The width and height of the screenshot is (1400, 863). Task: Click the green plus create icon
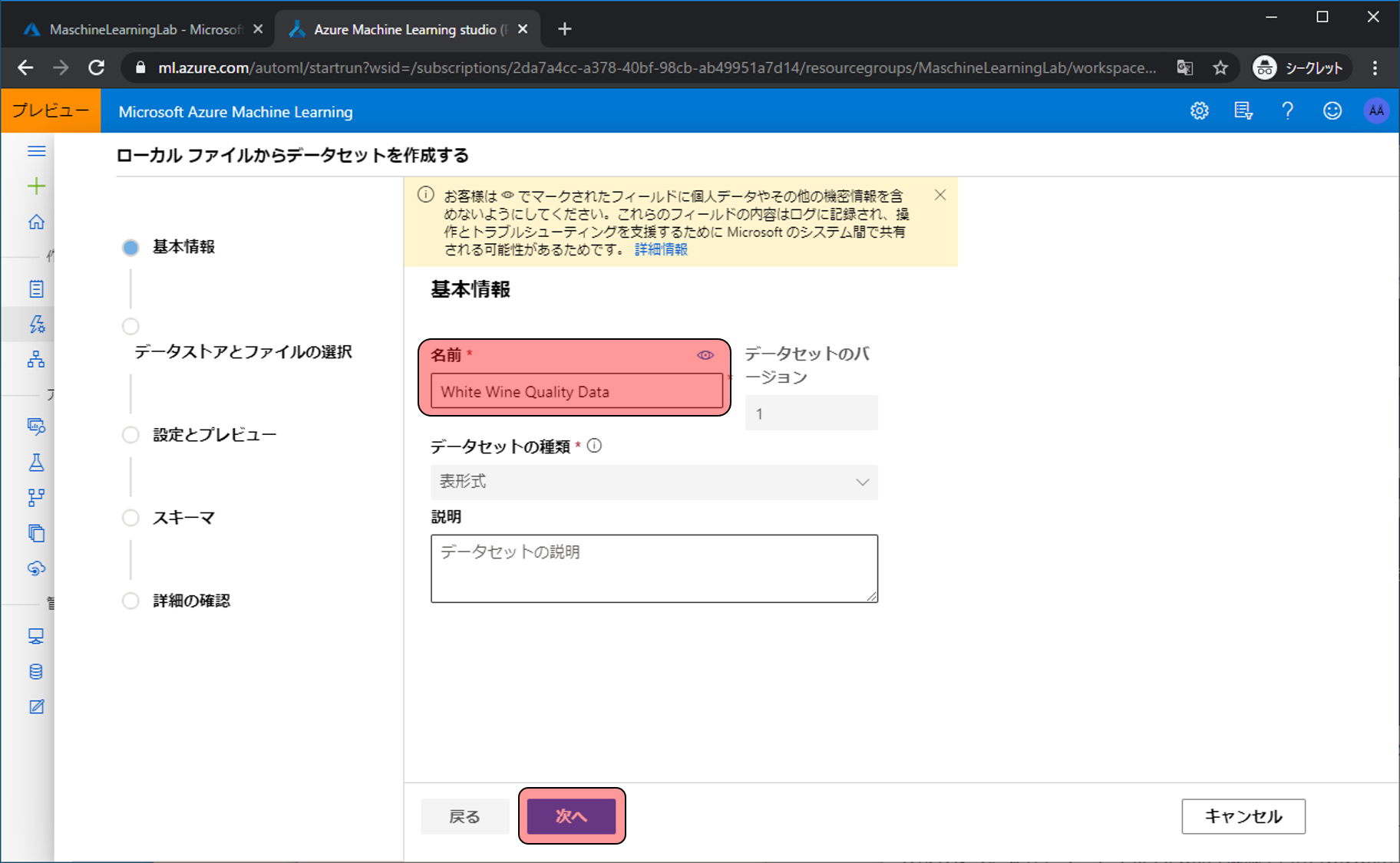point(36,186)
